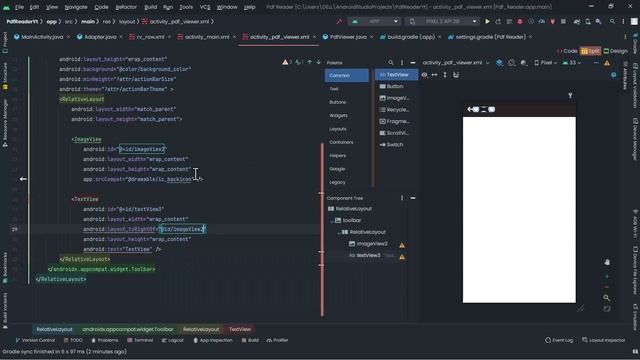This screenshot has height=360, width=640.
Task: Open the Refactor menu
Action: coord(126,7)
